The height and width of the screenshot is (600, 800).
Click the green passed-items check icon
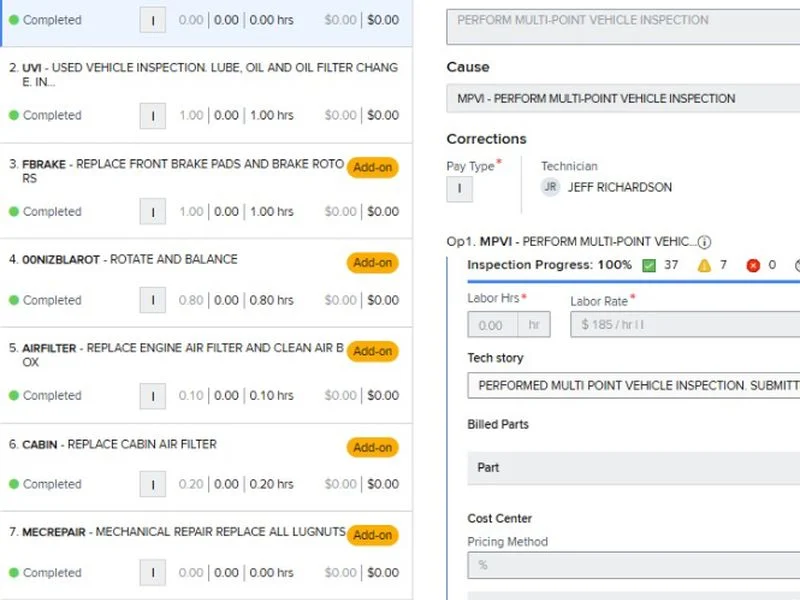click(x=648, y=265)
